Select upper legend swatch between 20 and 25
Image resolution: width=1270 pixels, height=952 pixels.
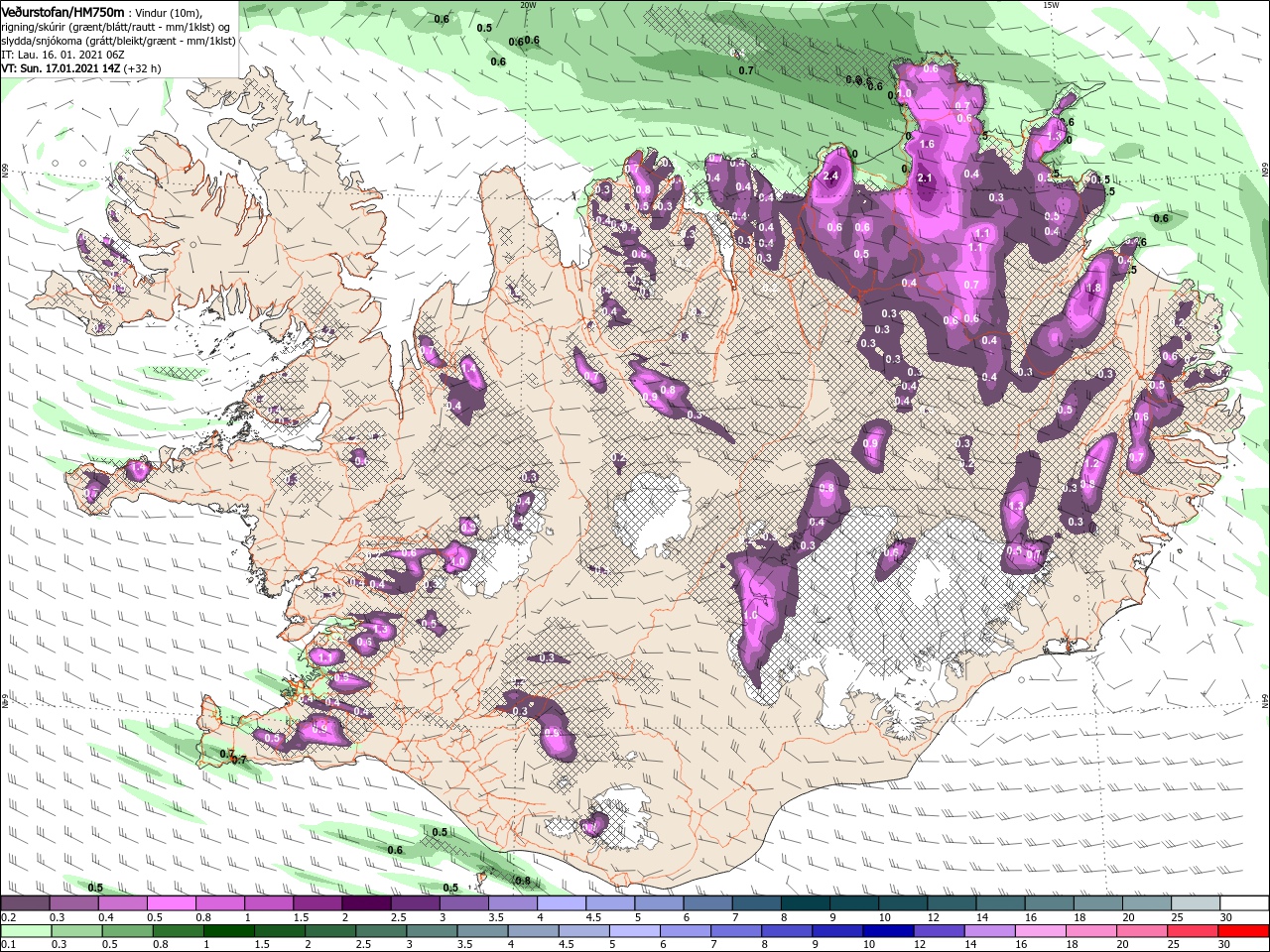click(x=1147, y=903)
